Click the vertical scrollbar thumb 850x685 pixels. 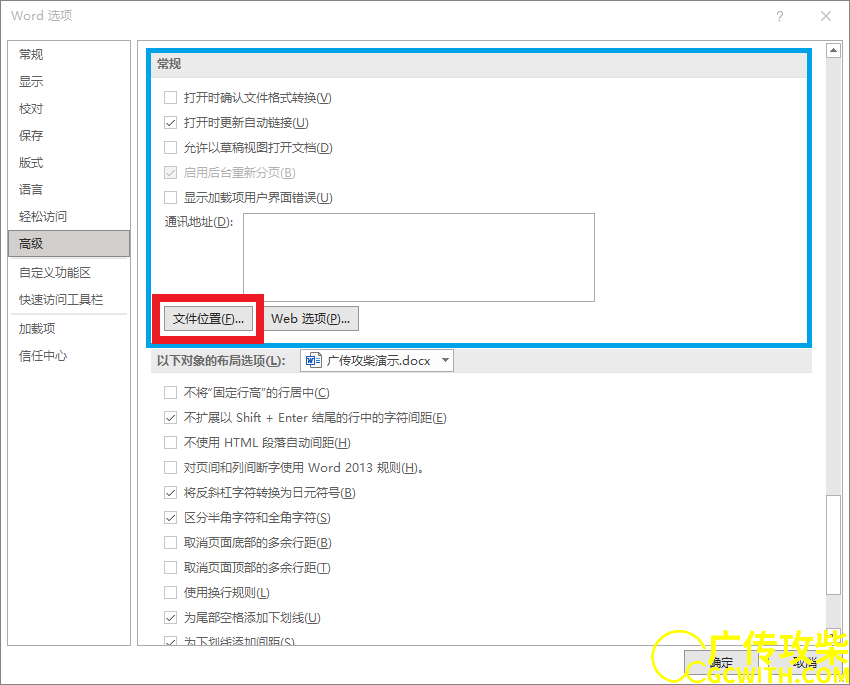pos(833,545)
